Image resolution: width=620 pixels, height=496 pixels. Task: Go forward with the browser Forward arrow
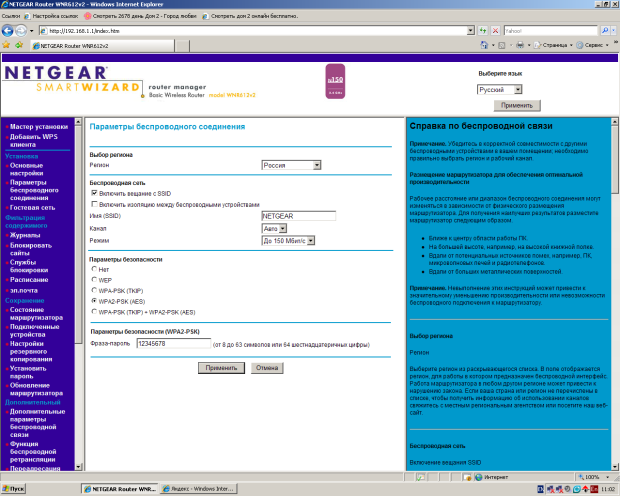(x=21, y=30)
